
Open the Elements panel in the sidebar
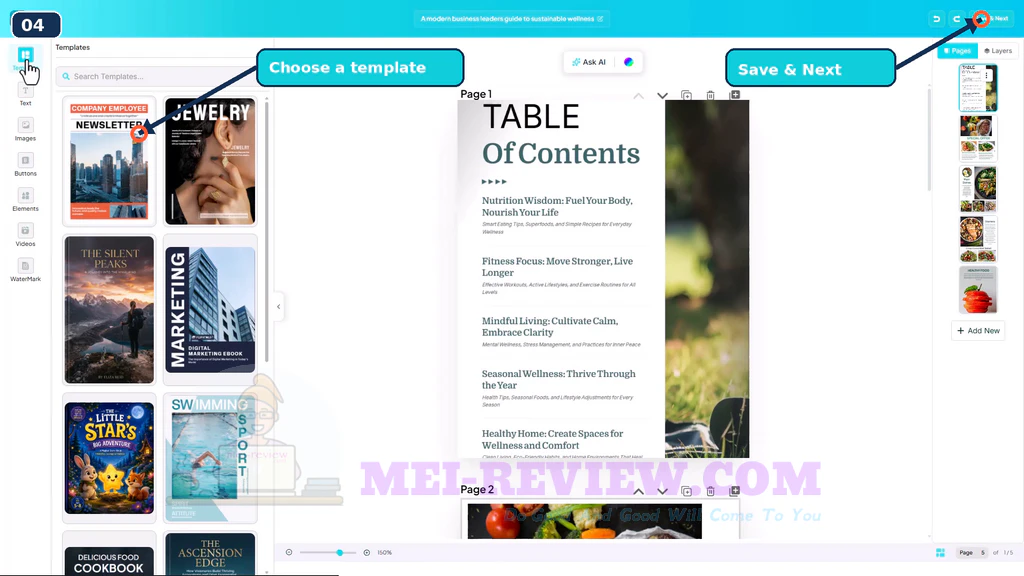point(25,200)
